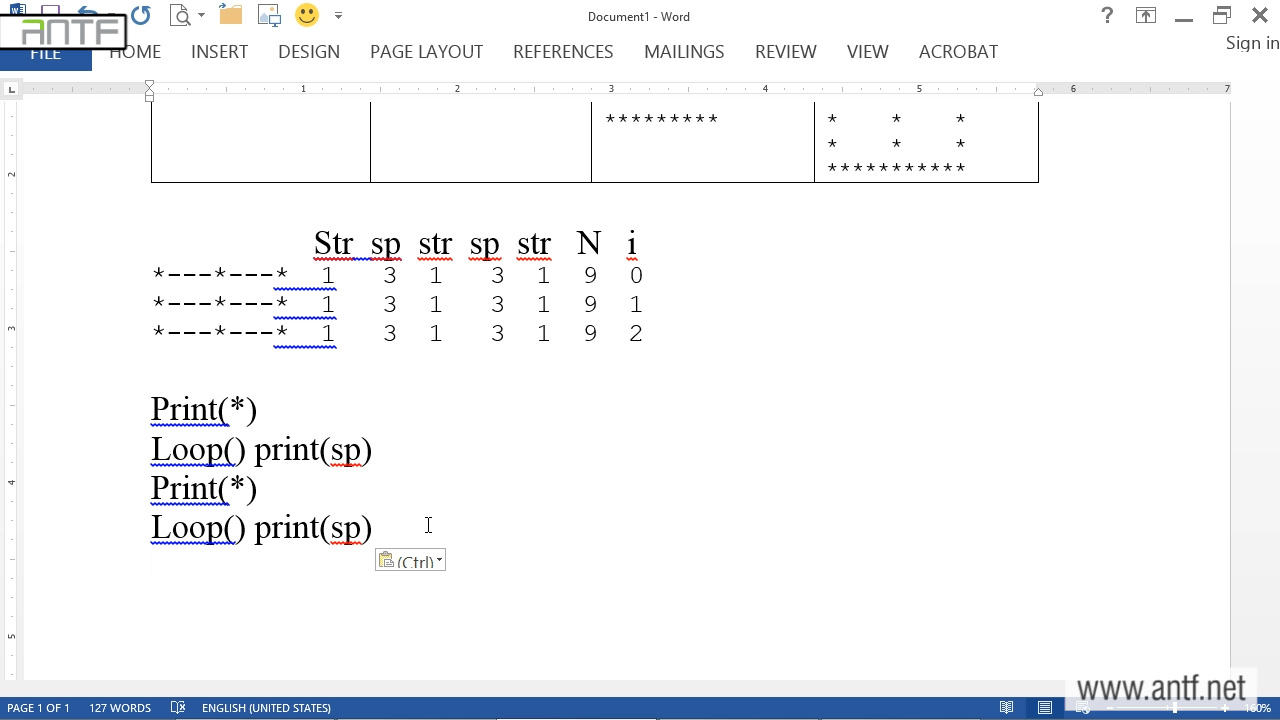Open the PAGE LAYOUT ribbon tab
Screen dimensions: 1280x720
pyautogui.click(x=426, y=52)
